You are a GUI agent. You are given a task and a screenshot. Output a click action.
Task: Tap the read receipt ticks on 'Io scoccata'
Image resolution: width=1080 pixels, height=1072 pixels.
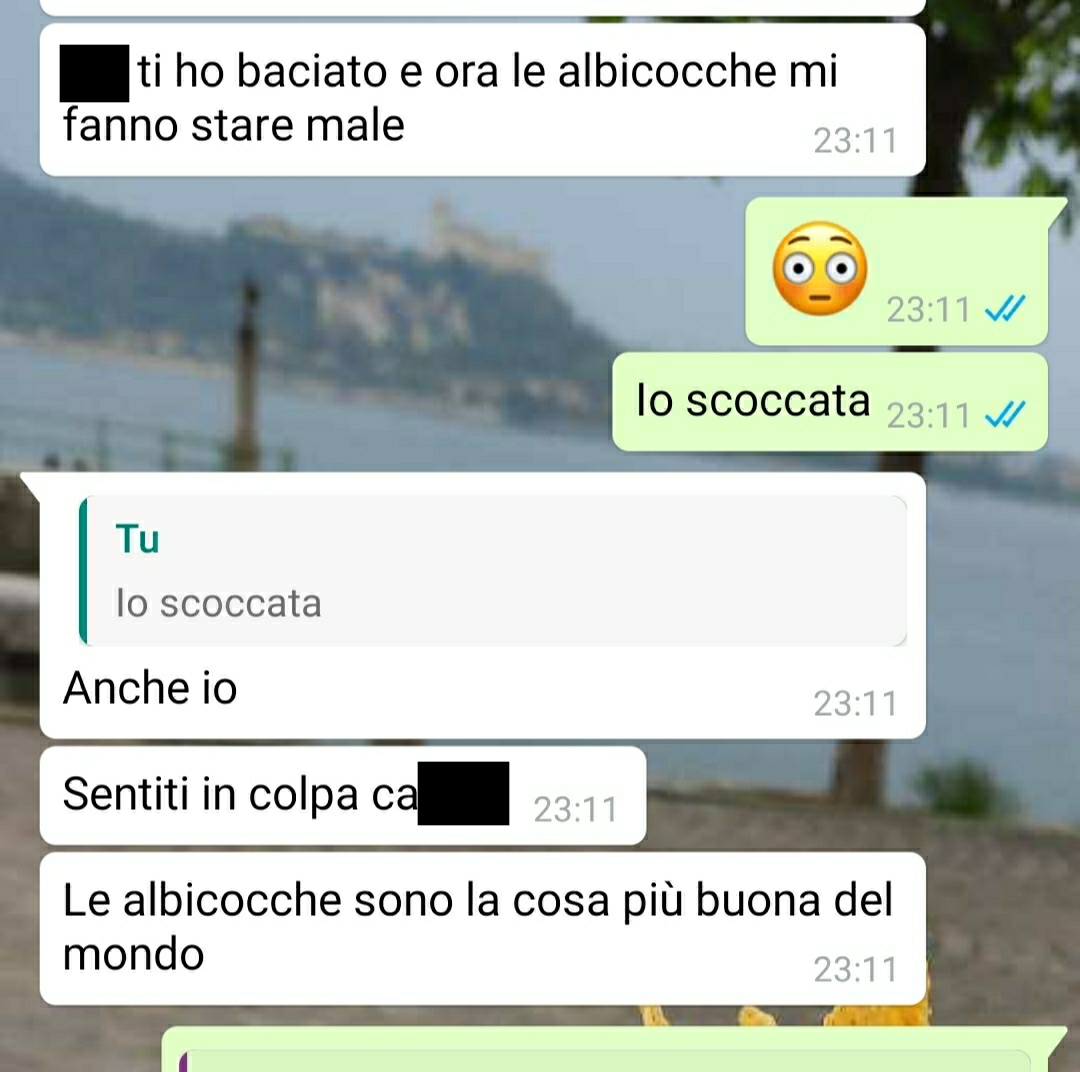coord(1005,414)
